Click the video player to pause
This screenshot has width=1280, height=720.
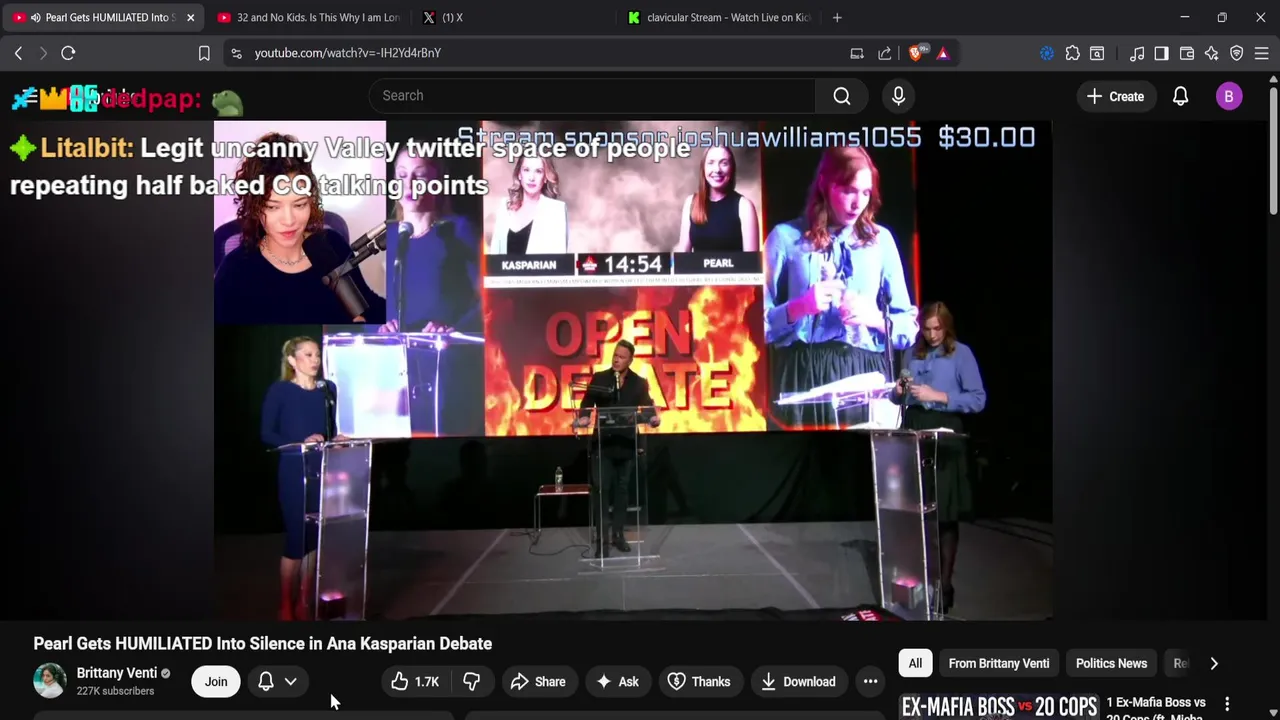tap(632, 370)
